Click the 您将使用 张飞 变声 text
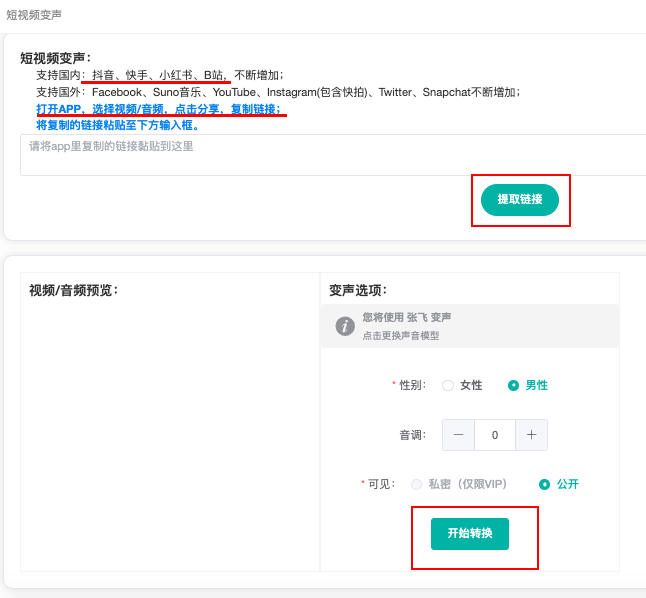 (407, 317)
